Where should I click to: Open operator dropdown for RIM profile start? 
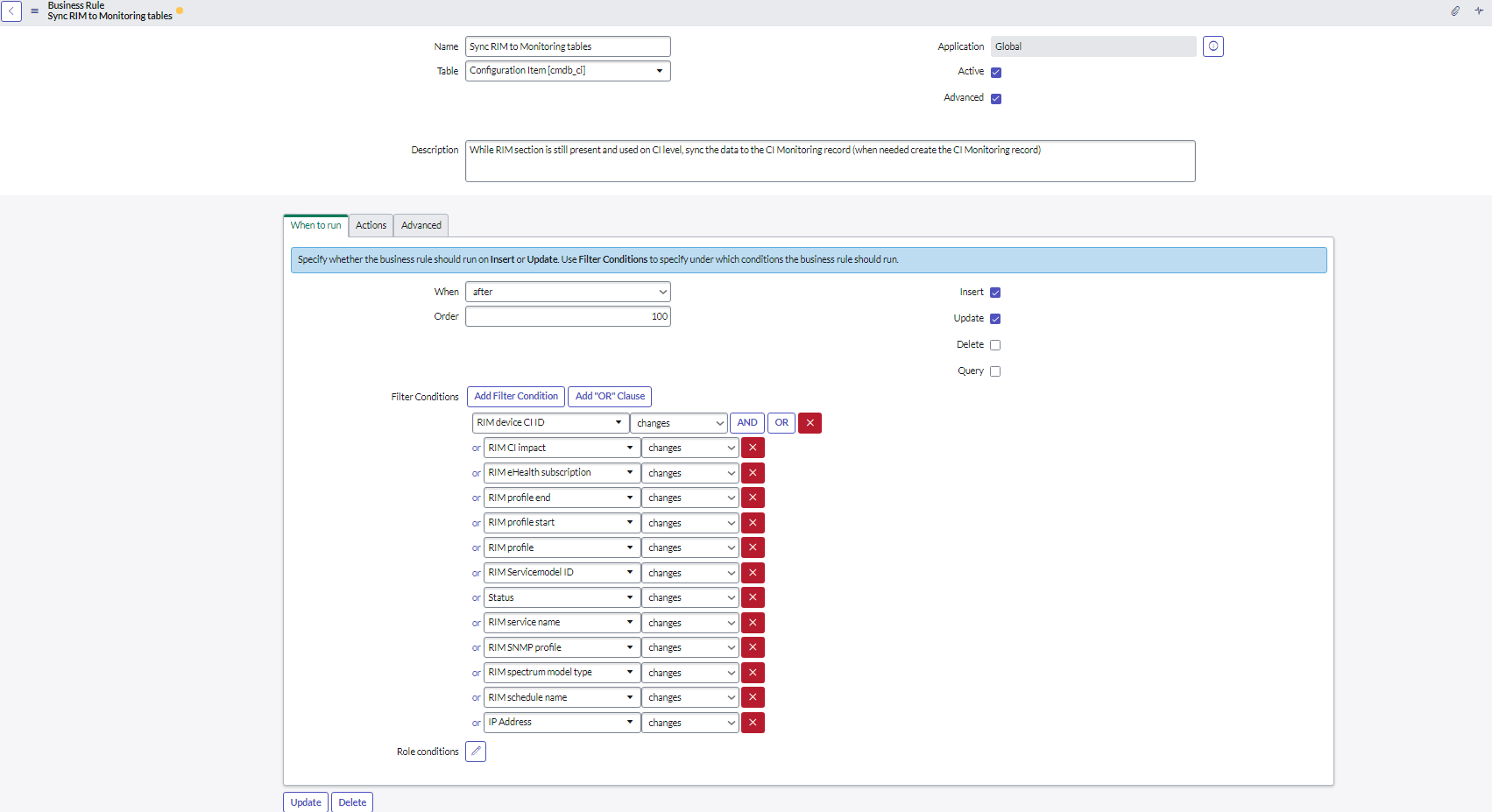(690, 523)
